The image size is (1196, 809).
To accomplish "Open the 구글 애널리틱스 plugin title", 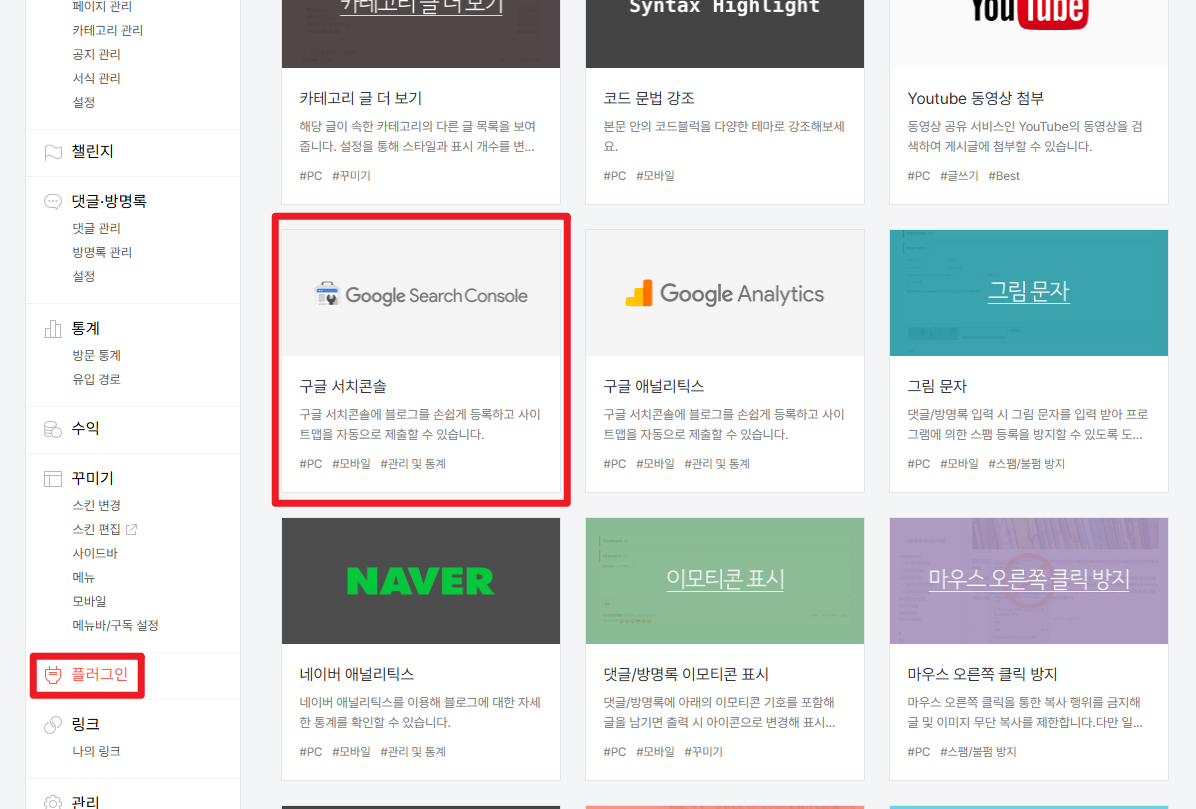I will 654,387.
